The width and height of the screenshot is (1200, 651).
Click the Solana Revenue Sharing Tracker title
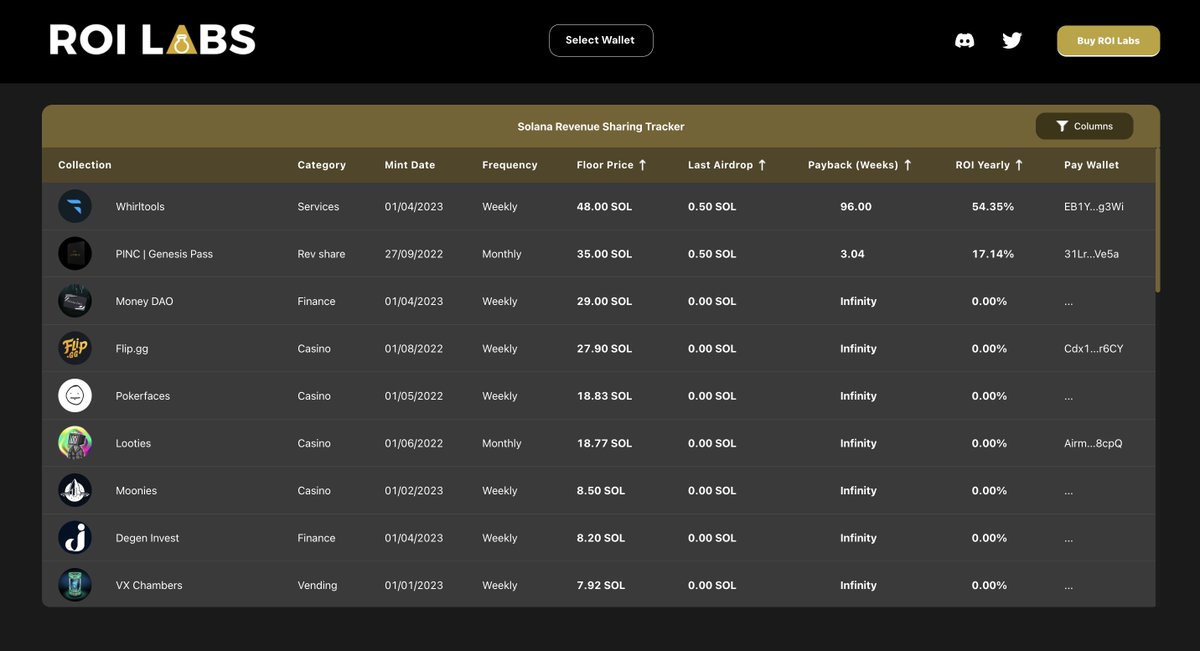[601, 127]
